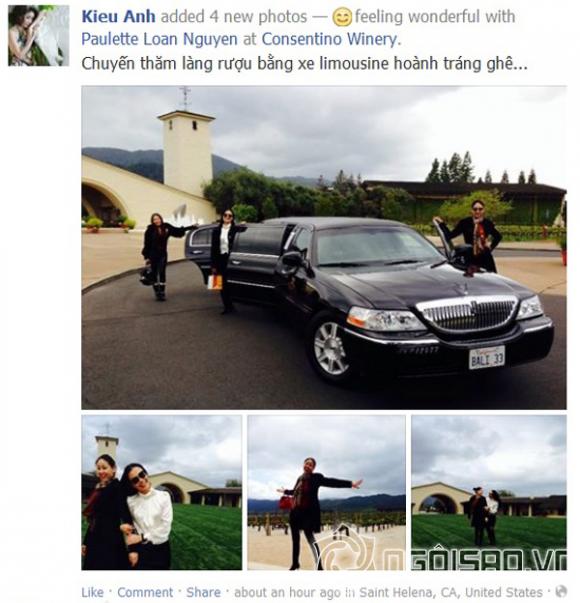This screenshot has height=603, width=580.
Task: Click the 'about an hour ago' timestamp
Action: click(x=287, y=592)
